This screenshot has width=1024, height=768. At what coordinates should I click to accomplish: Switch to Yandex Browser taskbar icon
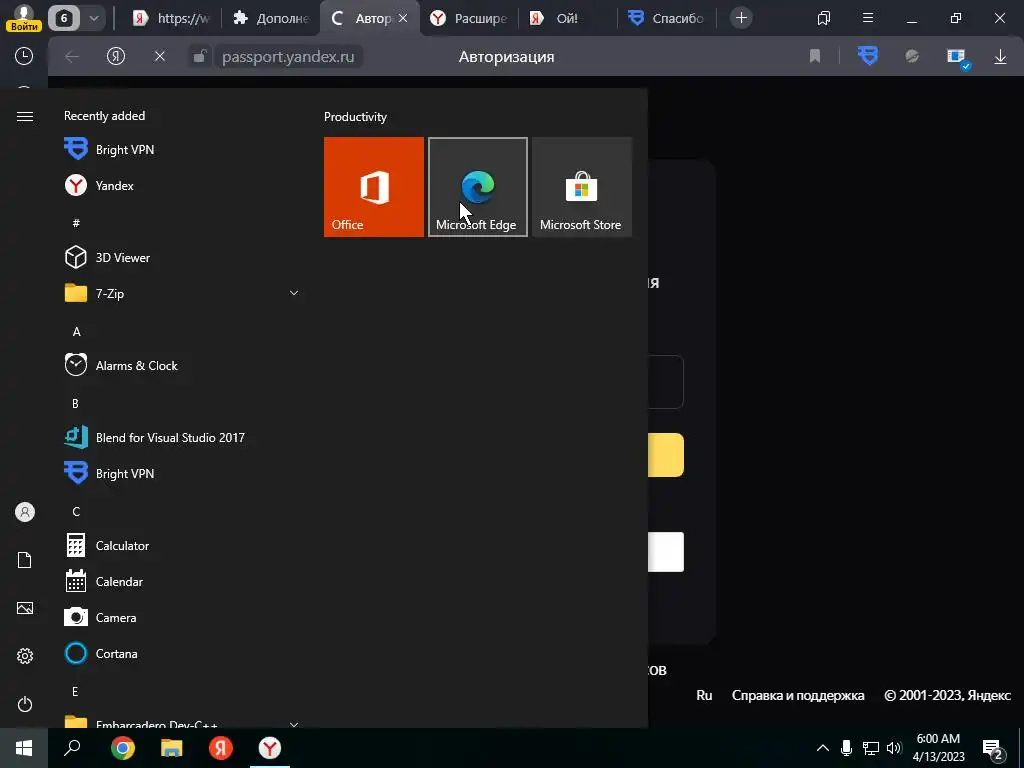[270, 748]
